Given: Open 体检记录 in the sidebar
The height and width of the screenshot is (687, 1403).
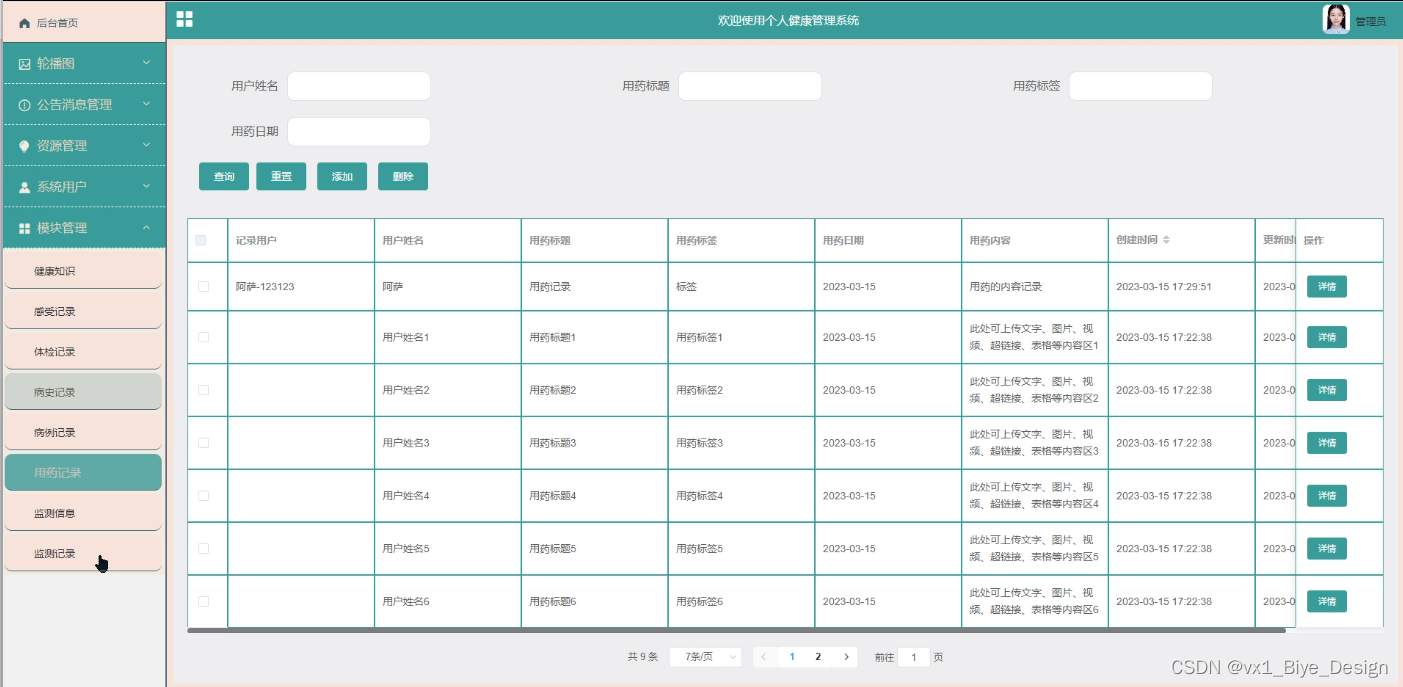Looking at the screenshot, I should point(83,351).
